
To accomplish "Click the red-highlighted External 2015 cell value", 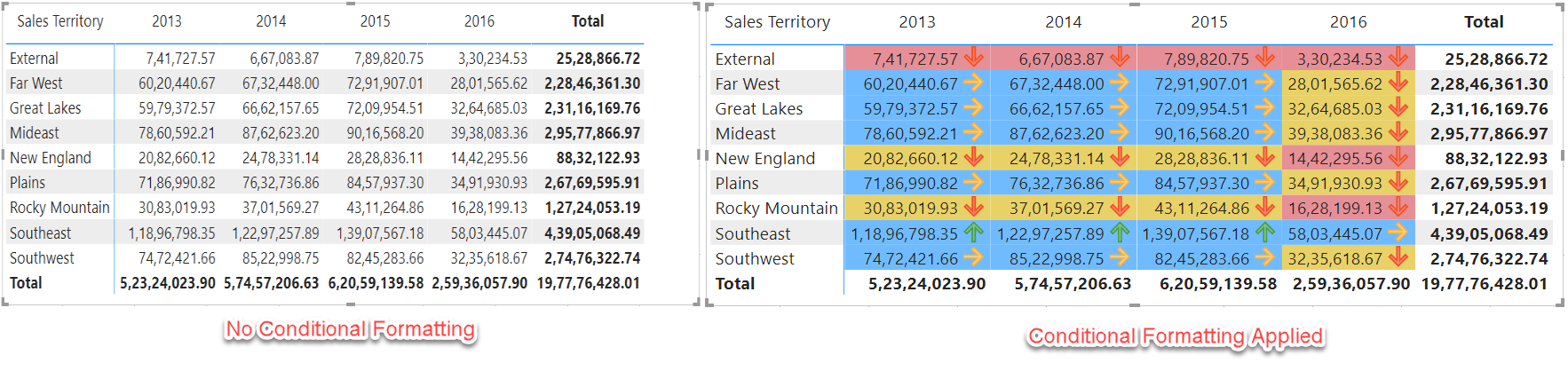I will click(x=1206, y=59).
